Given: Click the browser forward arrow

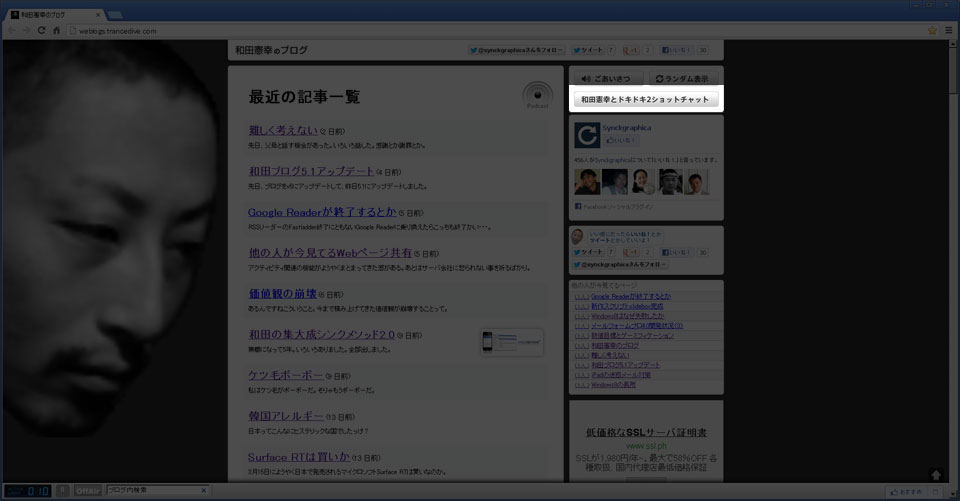Looking at the screenshot, I should 26,30.
